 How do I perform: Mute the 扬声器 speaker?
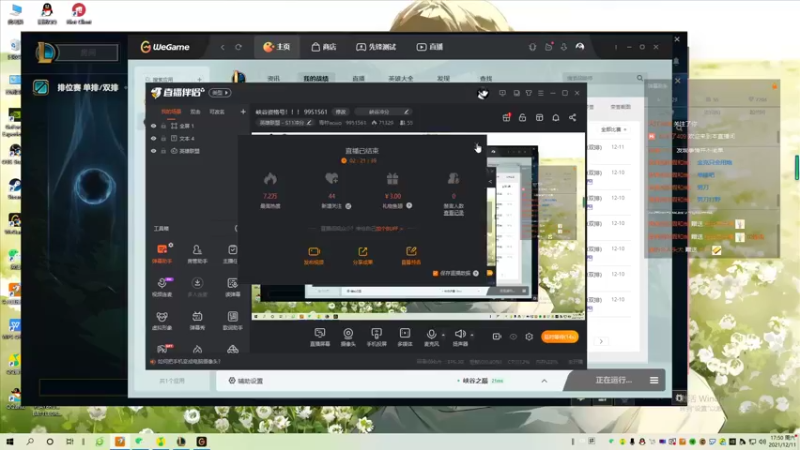point(460,337)
